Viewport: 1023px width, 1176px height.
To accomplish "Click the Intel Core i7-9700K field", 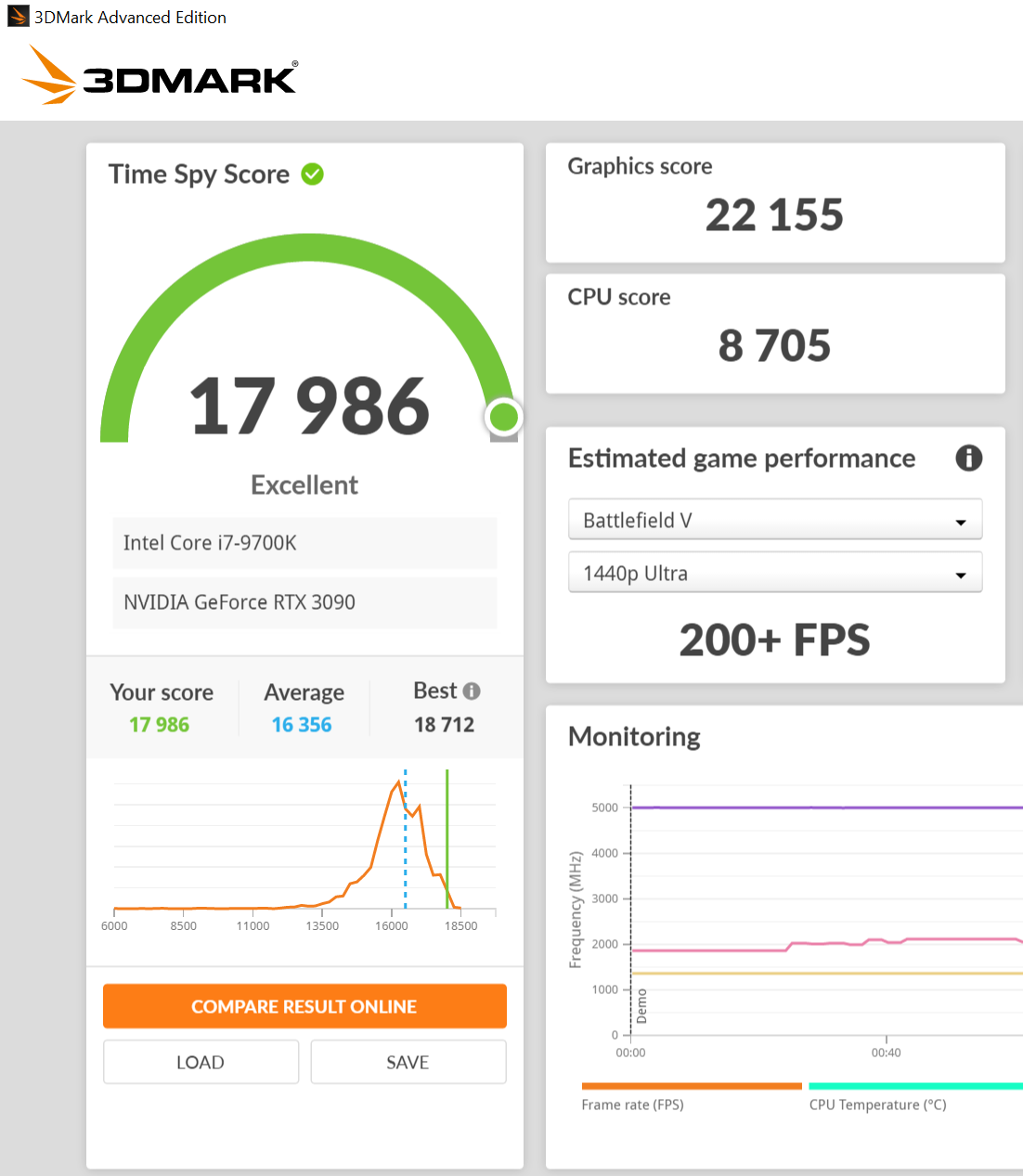I will pos(304,543).
